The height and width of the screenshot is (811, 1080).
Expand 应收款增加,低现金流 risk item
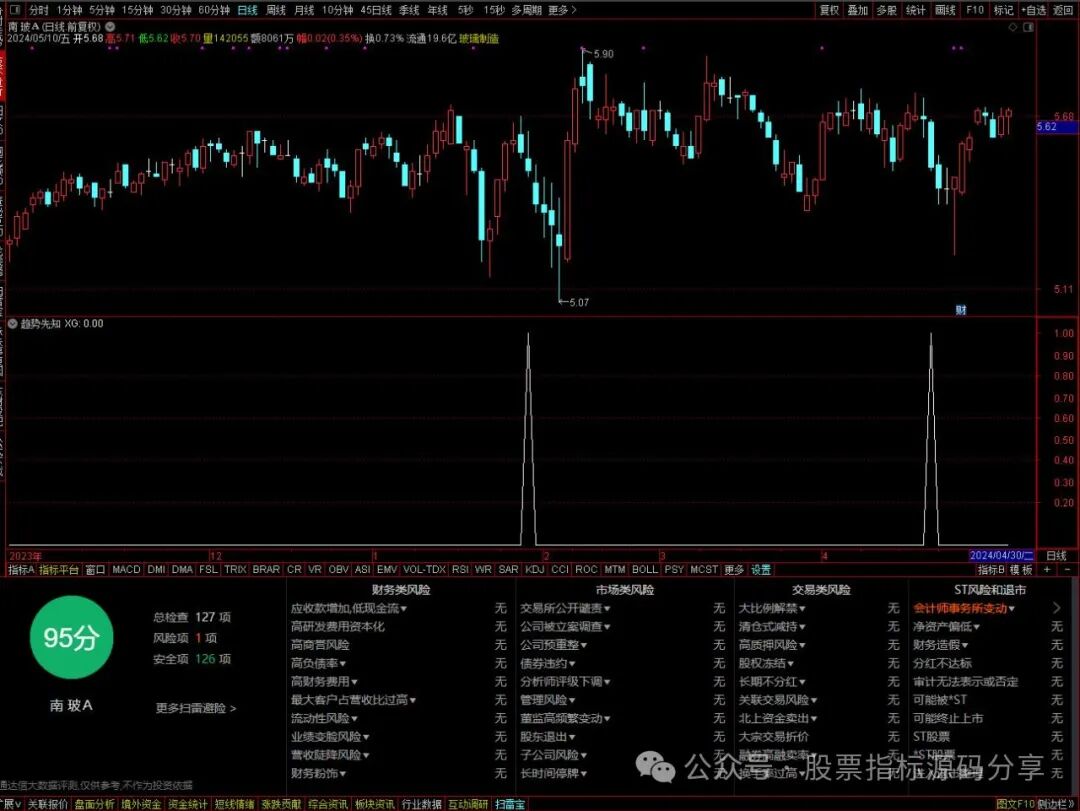(349, 608)
